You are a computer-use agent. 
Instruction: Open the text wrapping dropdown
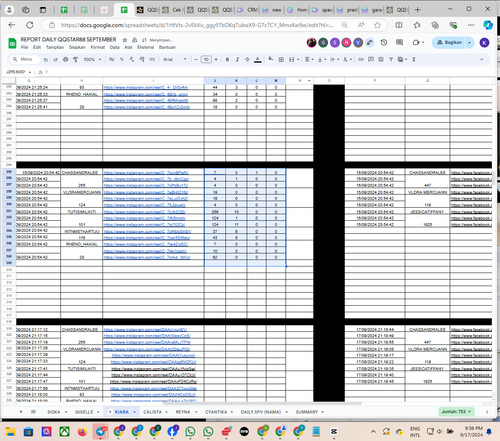[334, 60]
